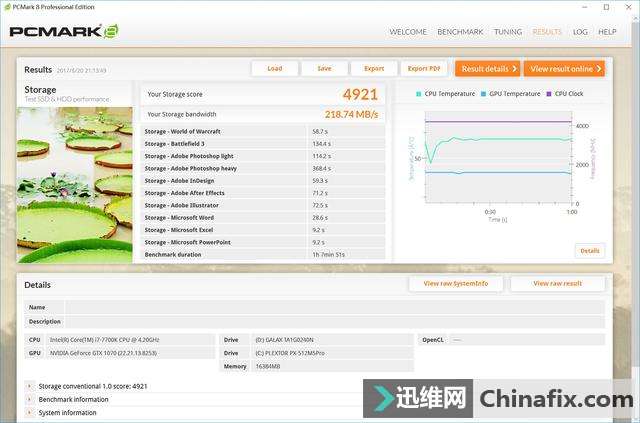640x423 pixels.
Task: Select the World of Warcraft row
Action: pyautogui.click(x=263, y=131)
